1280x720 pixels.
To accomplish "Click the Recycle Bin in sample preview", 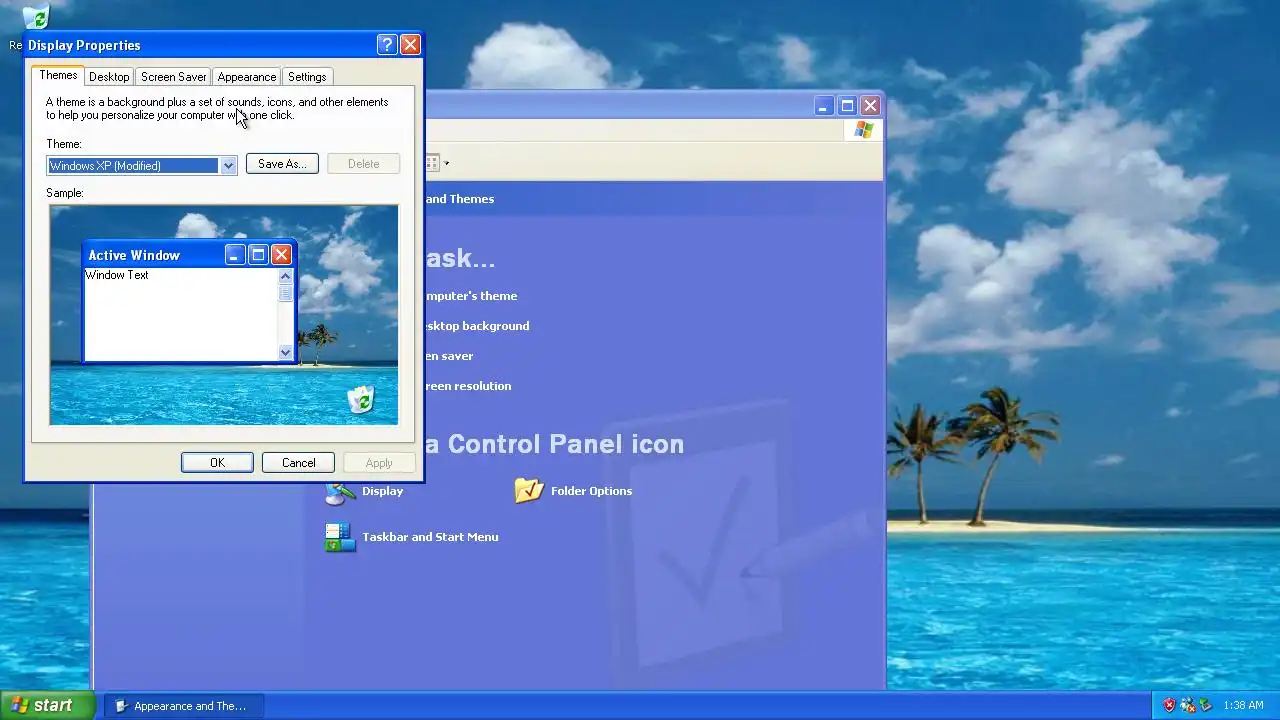I will click(360, 399).
